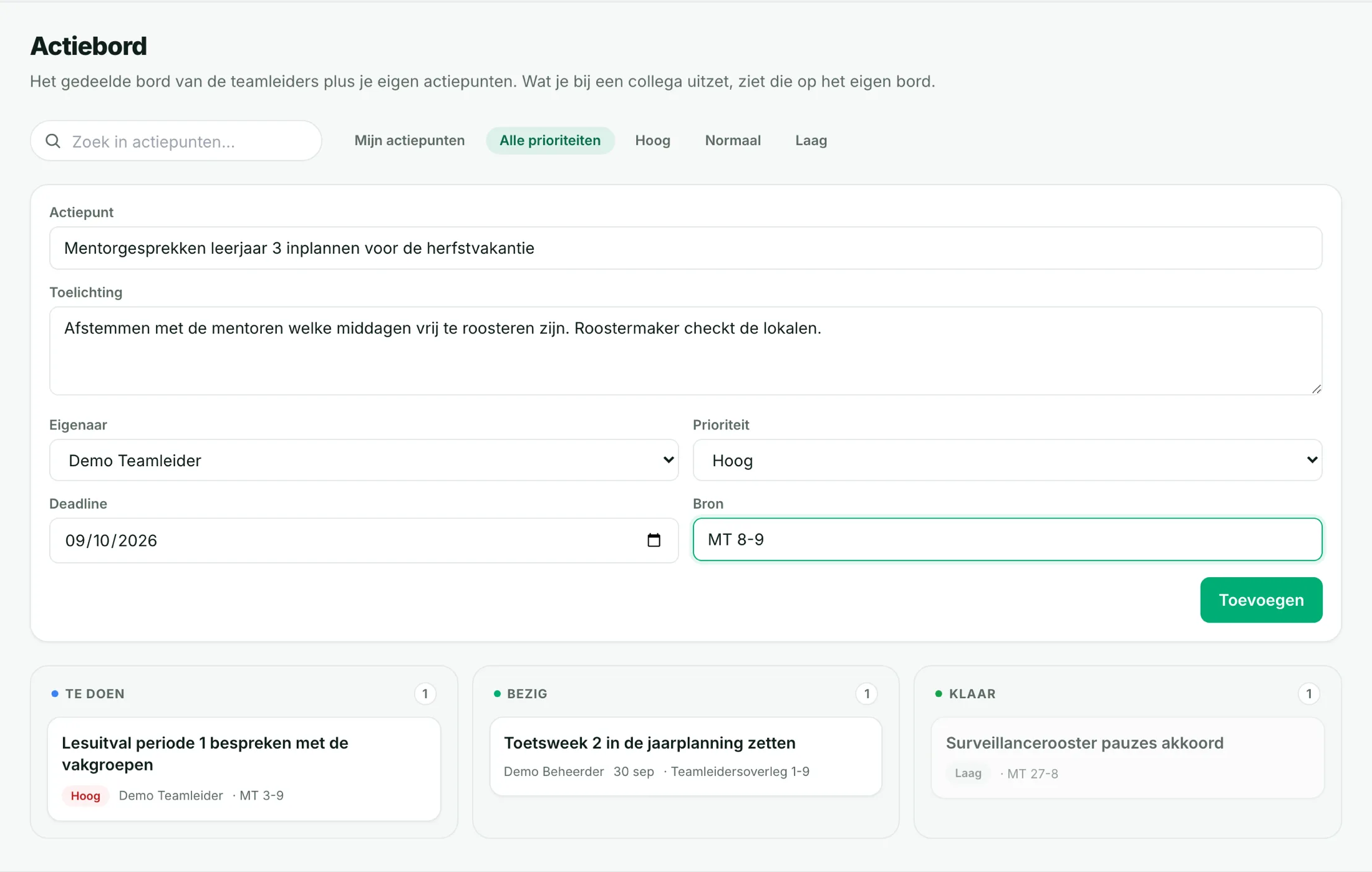Click the BEZIG count badge
Image resolution: width=1372 pixels, height=872 pixels.
[866, 694]
